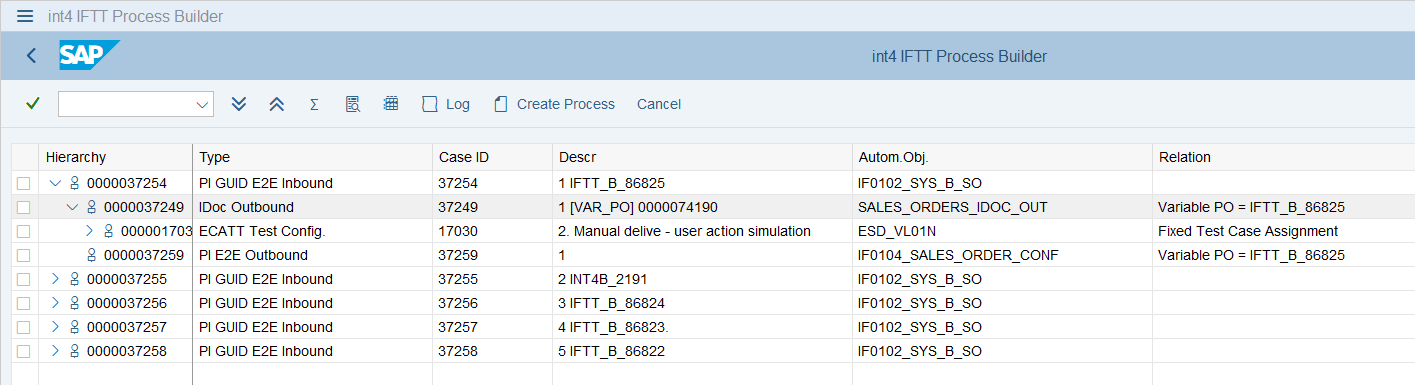The image size is (1415, 385).
Task: Tick checkbox for ECATT Test Config. row
Action: point(23,231)
